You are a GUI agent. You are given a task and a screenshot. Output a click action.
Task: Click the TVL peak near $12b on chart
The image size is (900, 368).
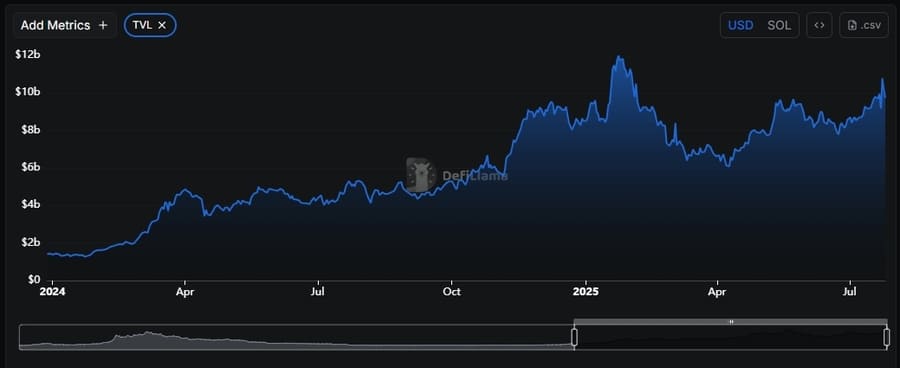pyautogui.click(x=618, y=56)
